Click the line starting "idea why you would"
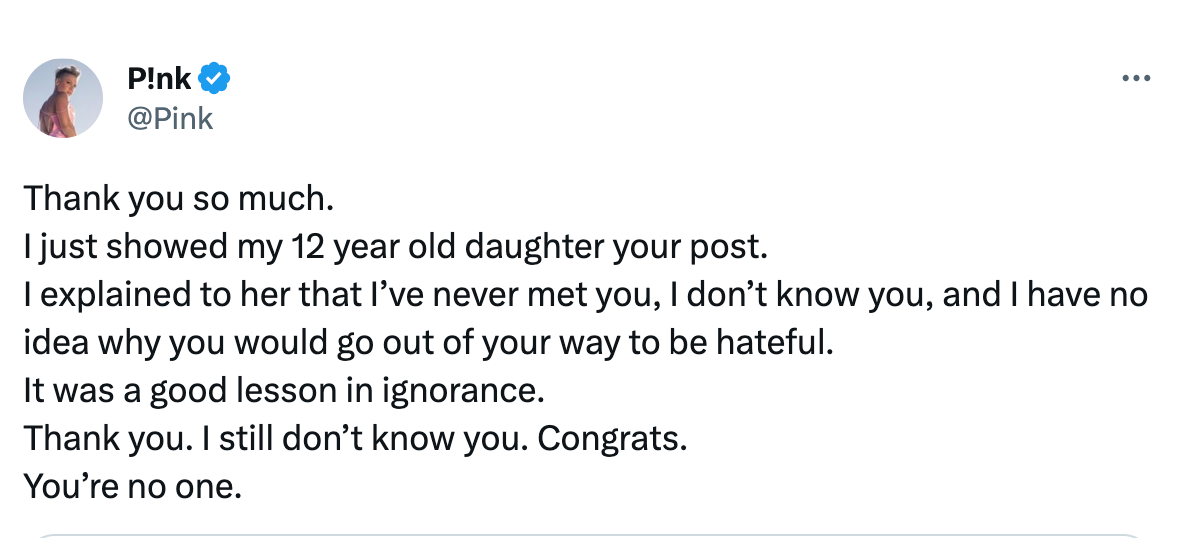 point(428,343)
